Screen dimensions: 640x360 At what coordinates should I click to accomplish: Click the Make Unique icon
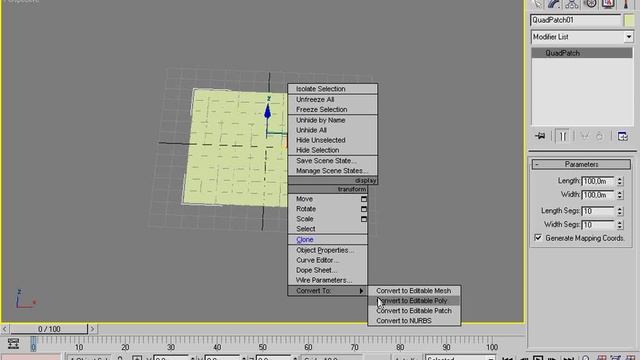click(584, 136)
